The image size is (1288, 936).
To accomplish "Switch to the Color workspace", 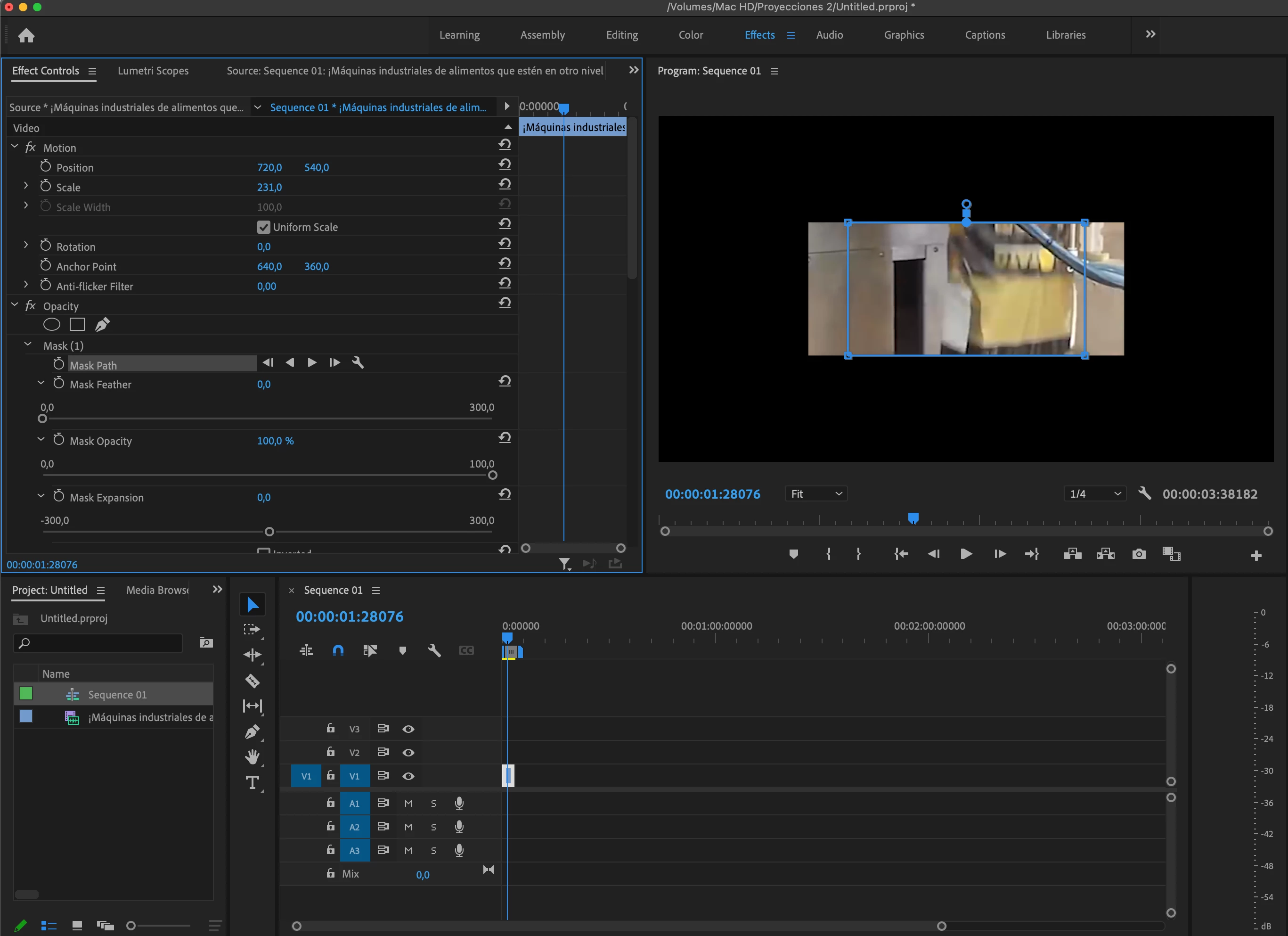I will 691,35.
